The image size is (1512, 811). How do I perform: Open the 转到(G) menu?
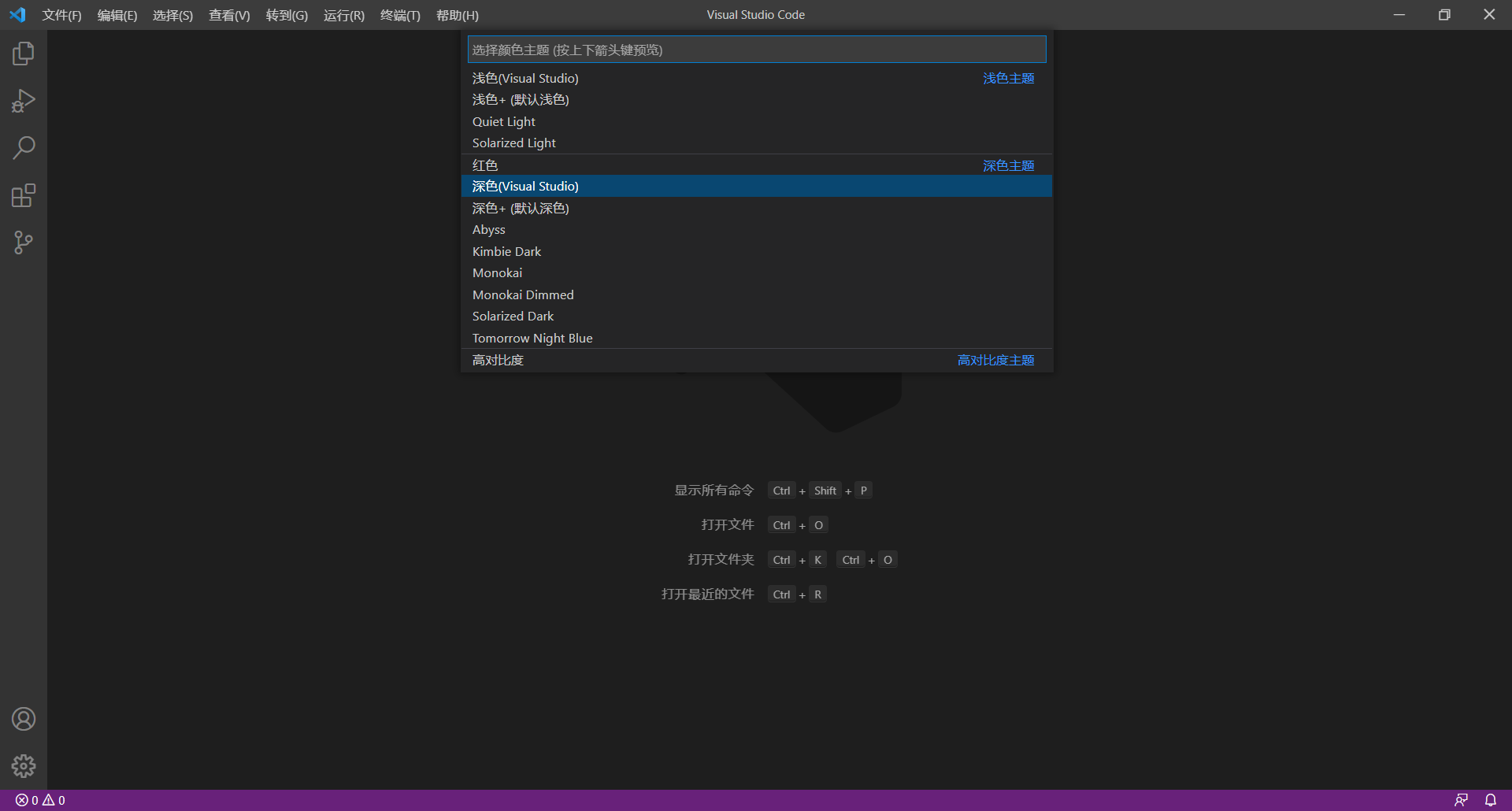[x=287, y=15]
